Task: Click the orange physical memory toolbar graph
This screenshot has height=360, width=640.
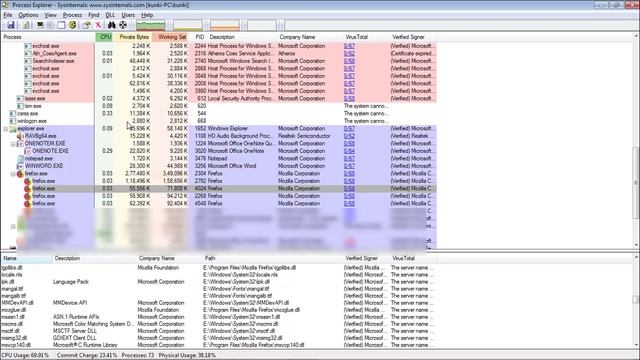Action: coord(225,25)
